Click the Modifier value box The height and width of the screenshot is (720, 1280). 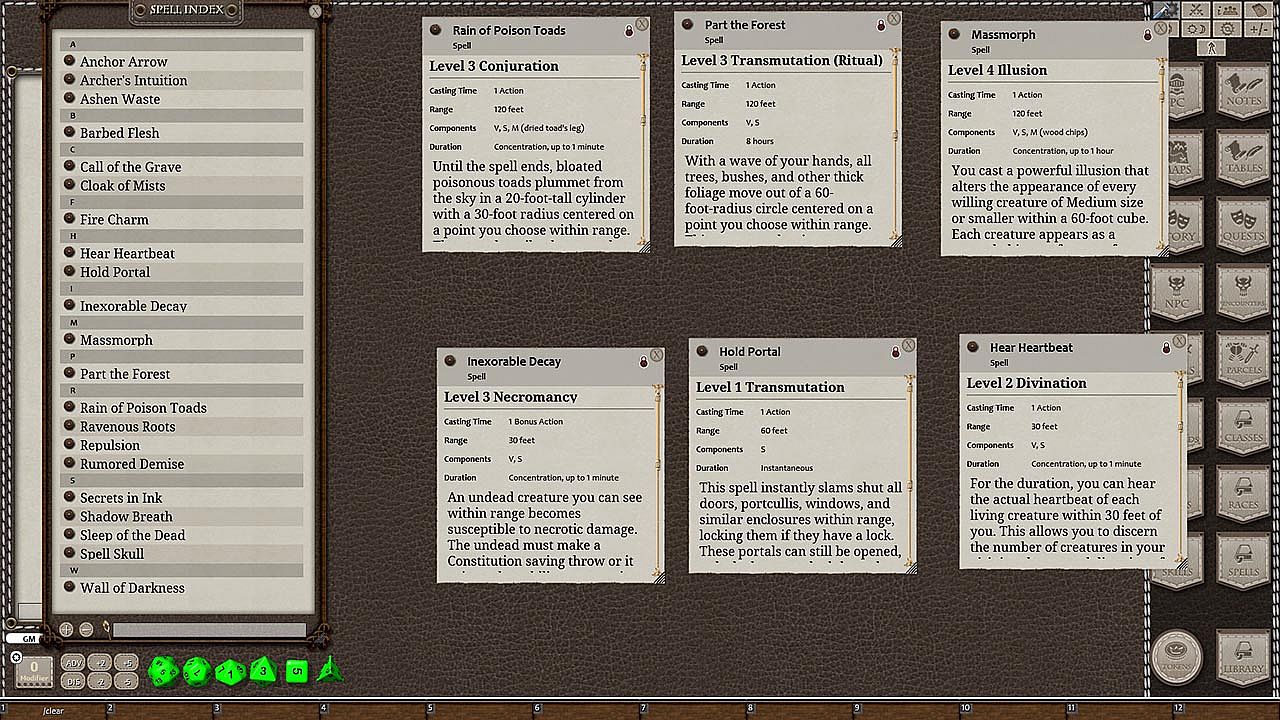tap(34, 671)
